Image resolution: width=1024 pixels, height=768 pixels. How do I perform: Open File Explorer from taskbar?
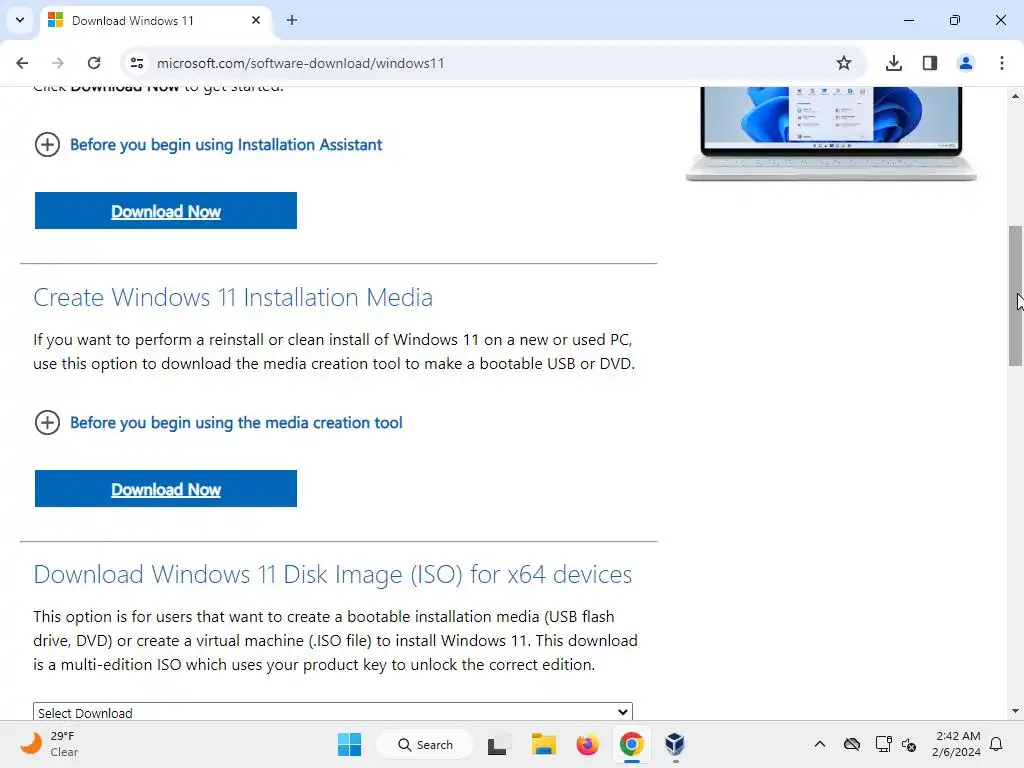click(543, 744)
